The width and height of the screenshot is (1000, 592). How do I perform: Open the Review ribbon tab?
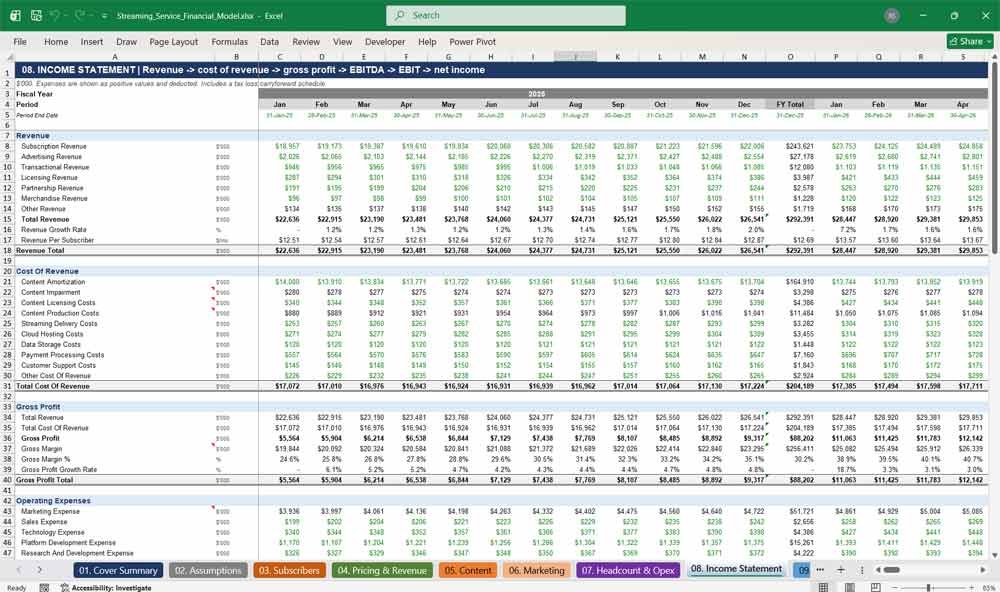click(x=306, y=41)
